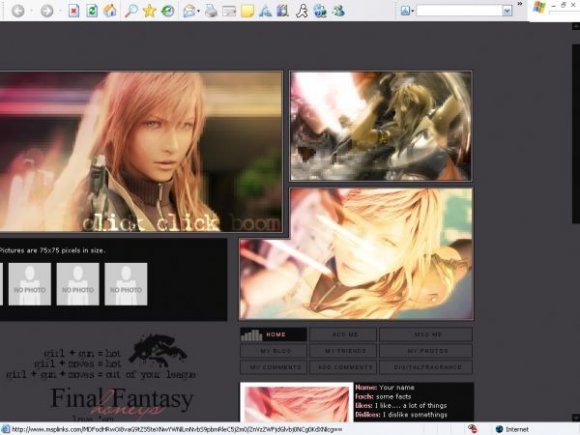Visit the DIGITALFRAGRANCE link button
This screenshot has height=435, width=580.
426,367
